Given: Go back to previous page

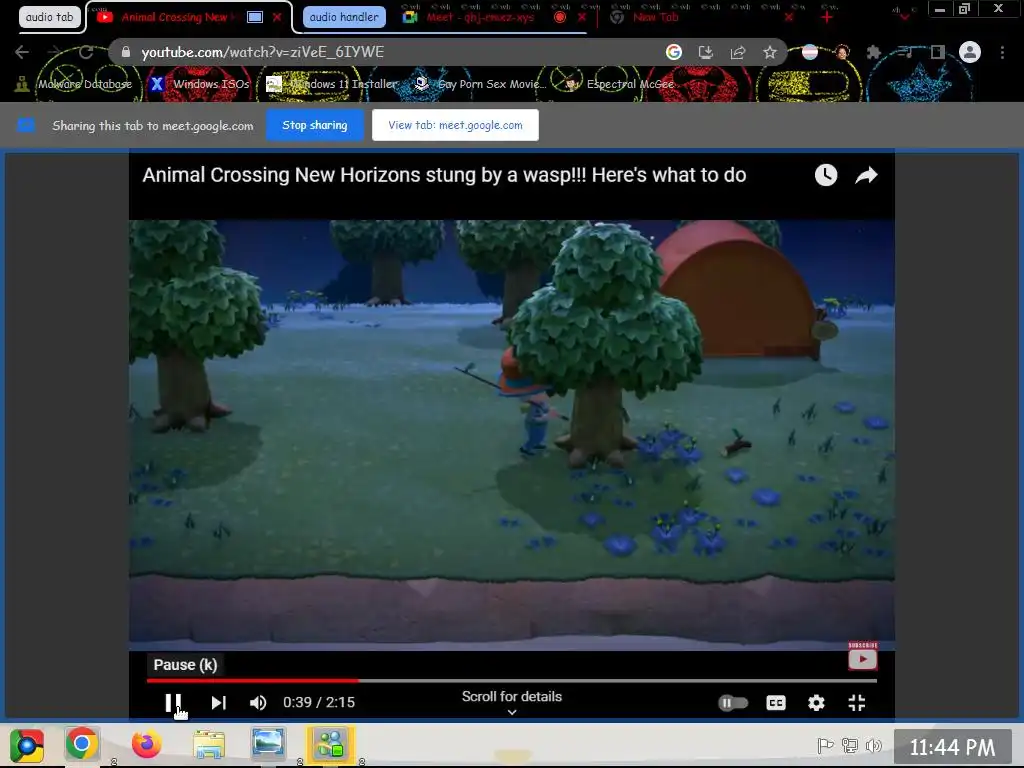Looking at the screenshot, I should pos(22,52).
